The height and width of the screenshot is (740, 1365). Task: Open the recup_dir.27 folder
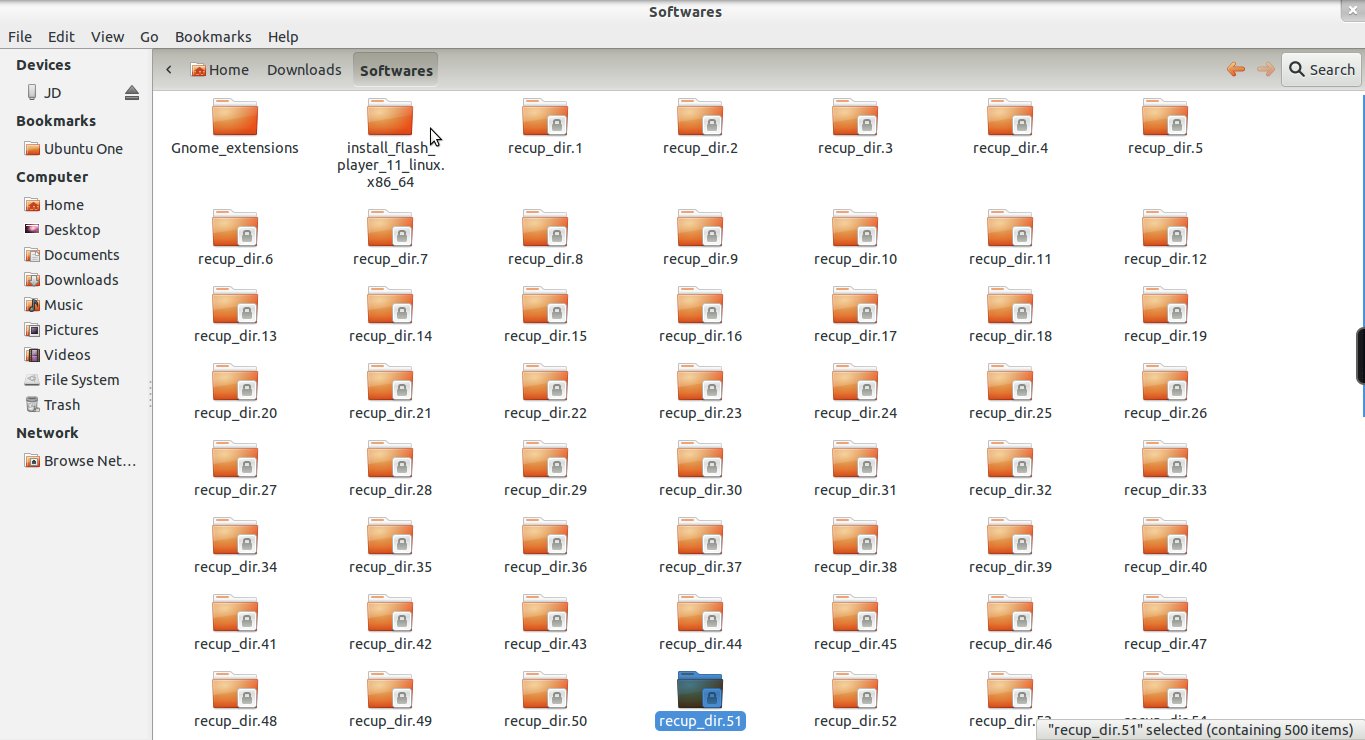click(234, 460)
